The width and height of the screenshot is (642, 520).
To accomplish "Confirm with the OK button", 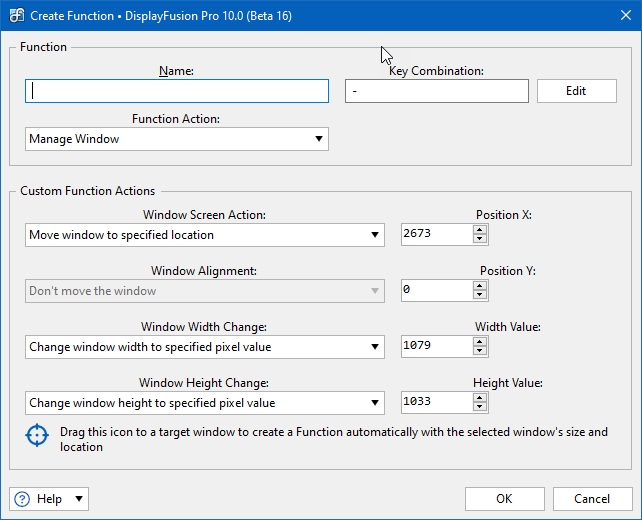I will pyautogui.click(x=504, y=499).
